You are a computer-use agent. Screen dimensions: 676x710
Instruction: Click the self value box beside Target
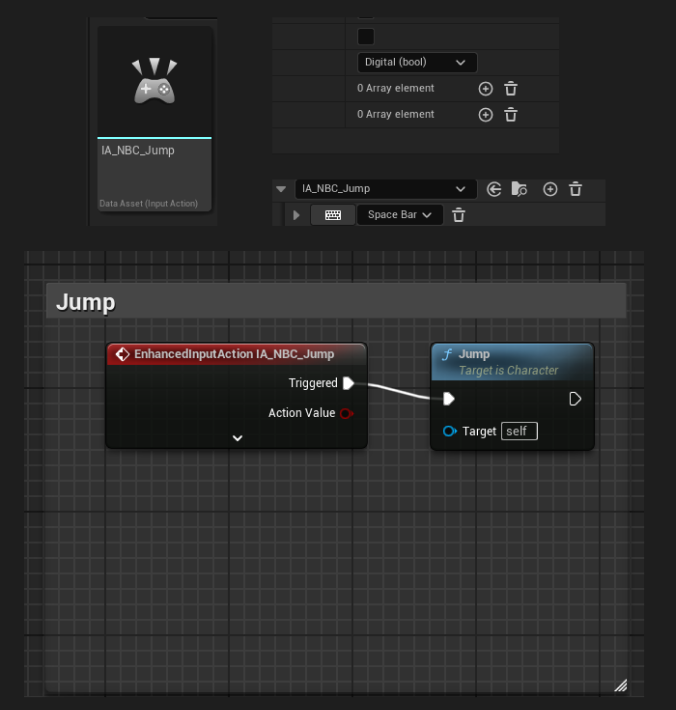tap(519, 431)
